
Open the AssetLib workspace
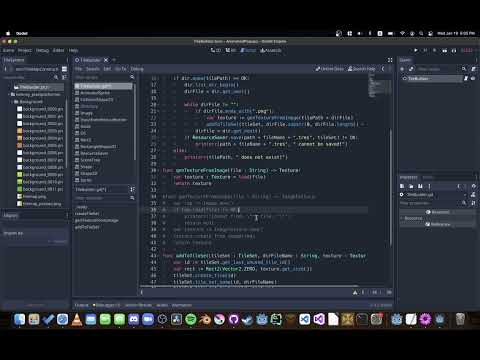coord(271,50)
